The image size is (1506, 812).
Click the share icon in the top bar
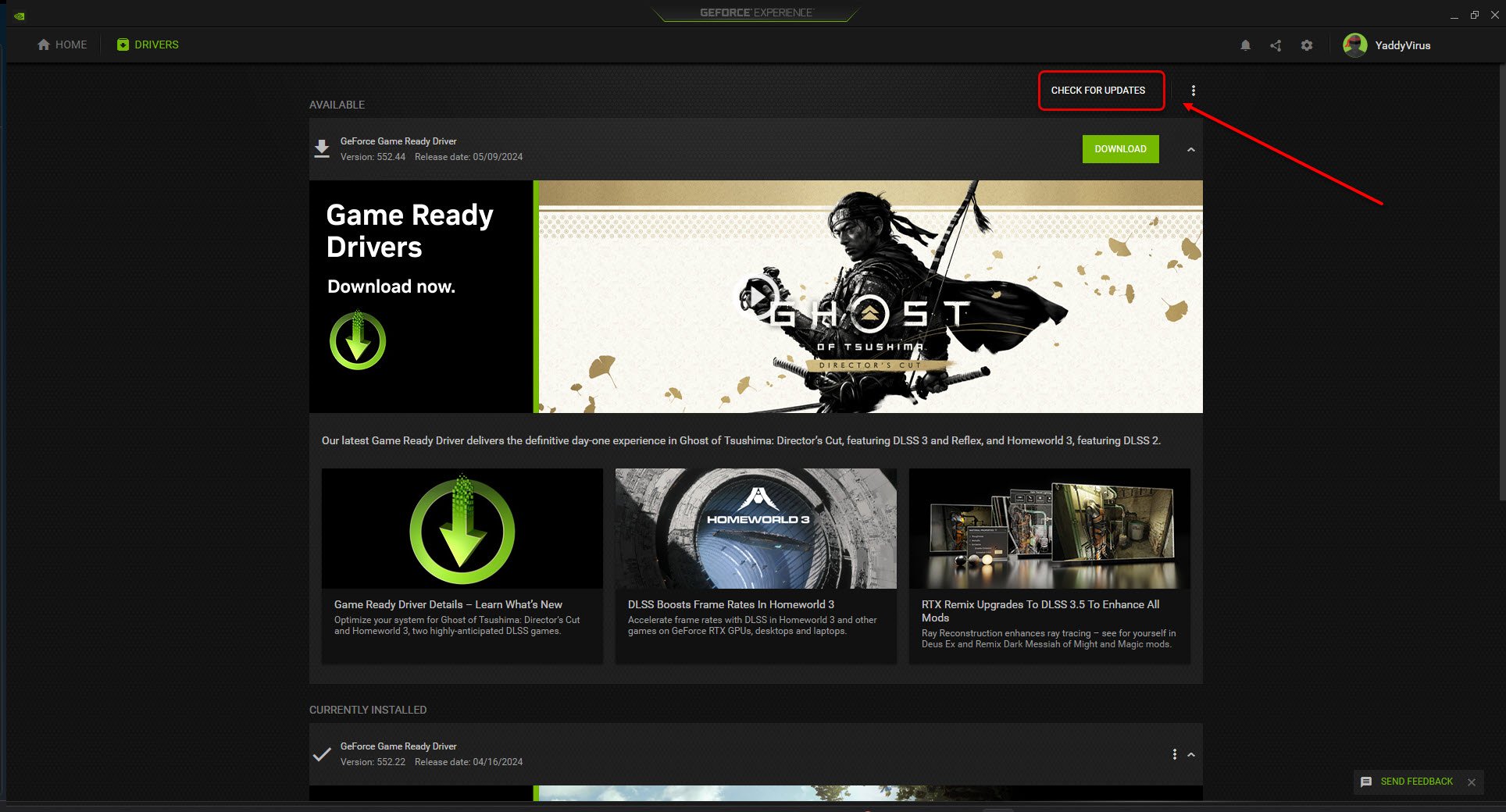point(1276,45)
